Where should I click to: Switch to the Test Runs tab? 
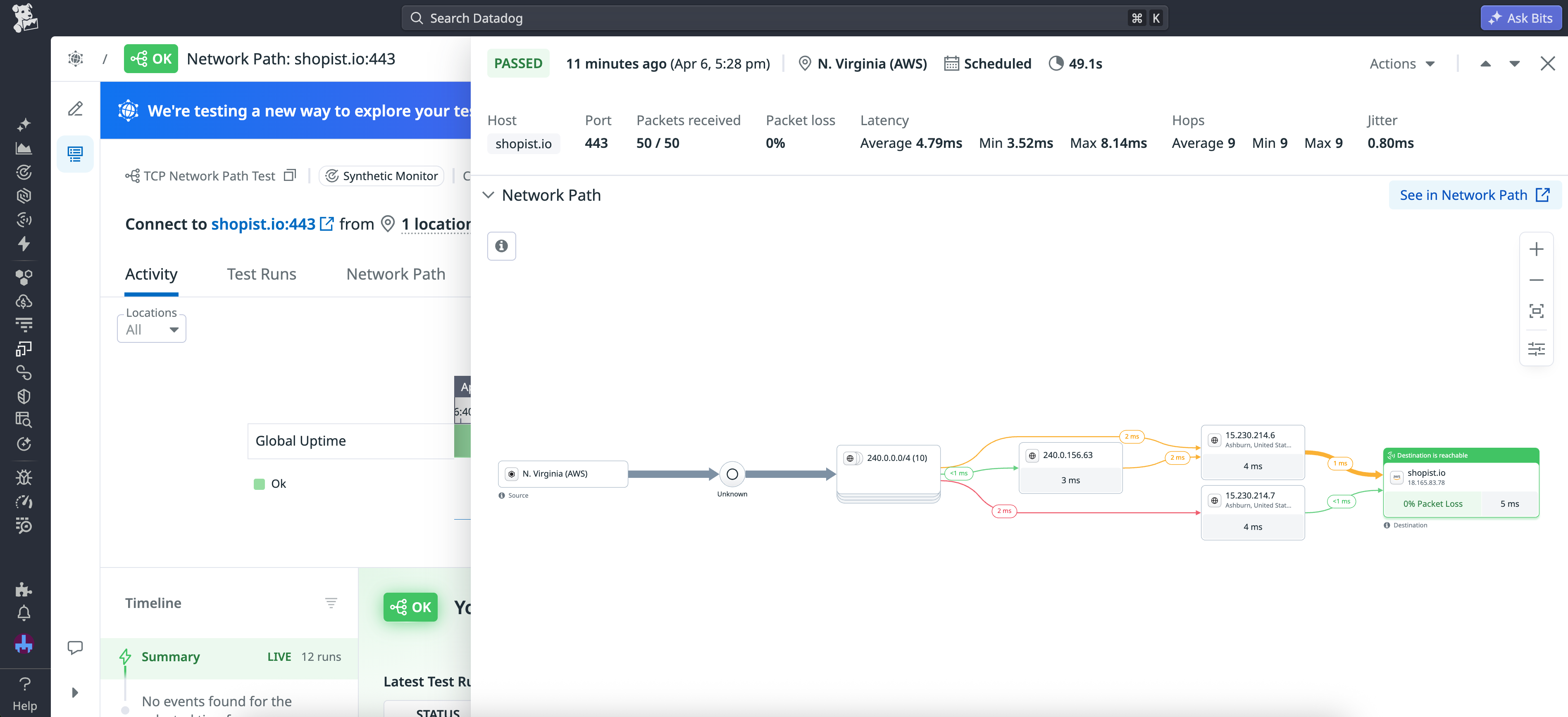coord(261,274)
